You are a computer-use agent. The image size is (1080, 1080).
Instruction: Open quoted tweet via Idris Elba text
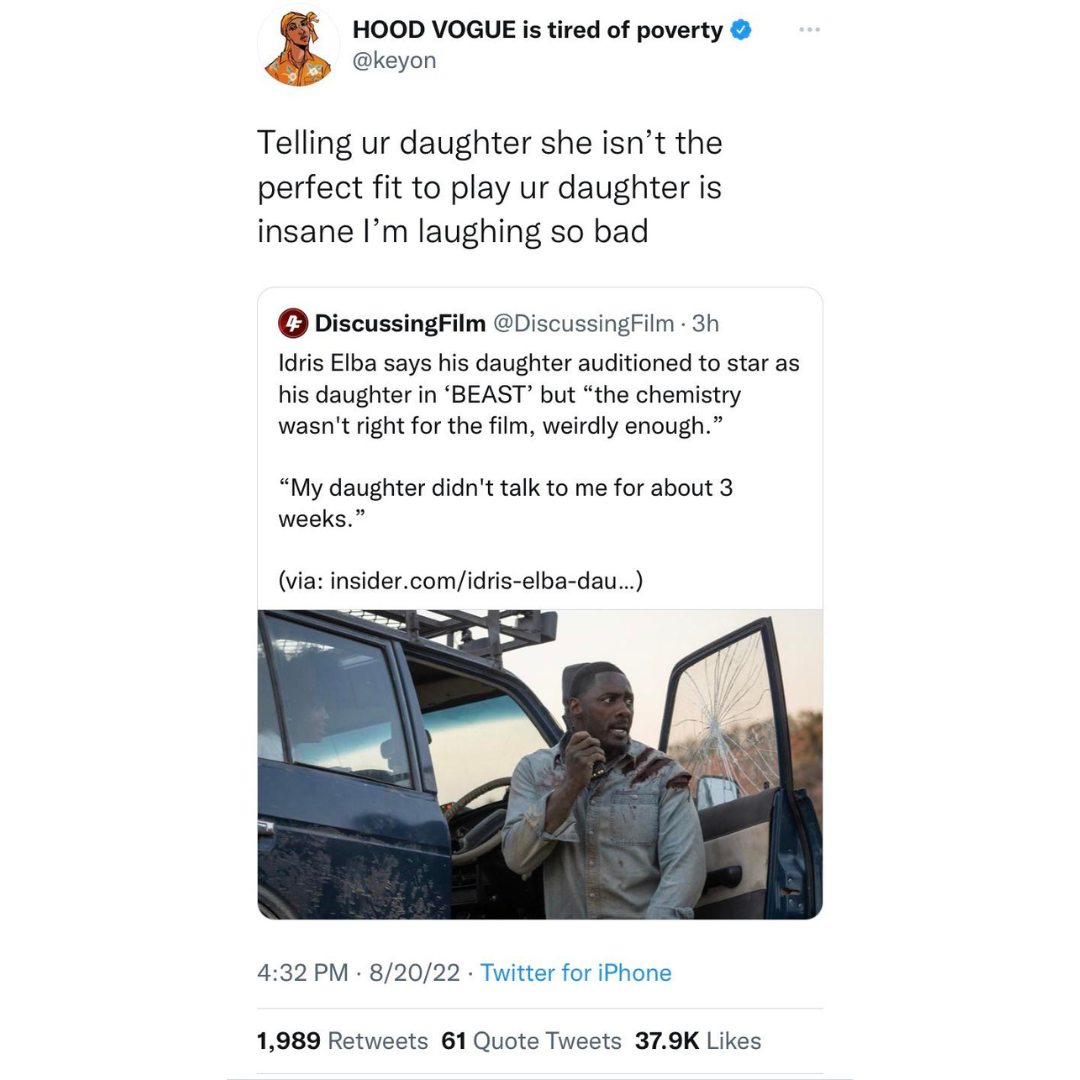click(x=538, y=394)
